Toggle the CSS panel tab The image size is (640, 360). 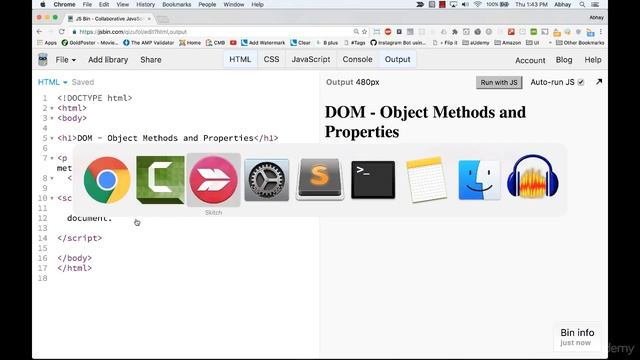(271, 59)
